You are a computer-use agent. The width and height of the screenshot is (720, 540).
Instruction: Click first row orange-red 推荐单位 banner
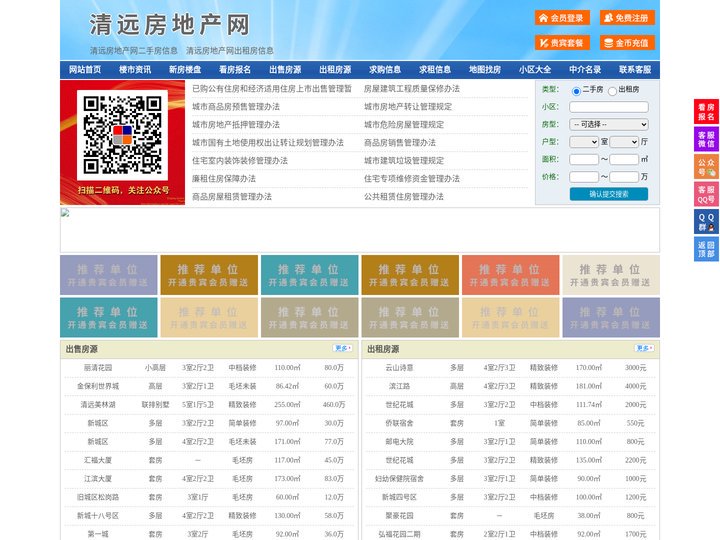point(511,275)
